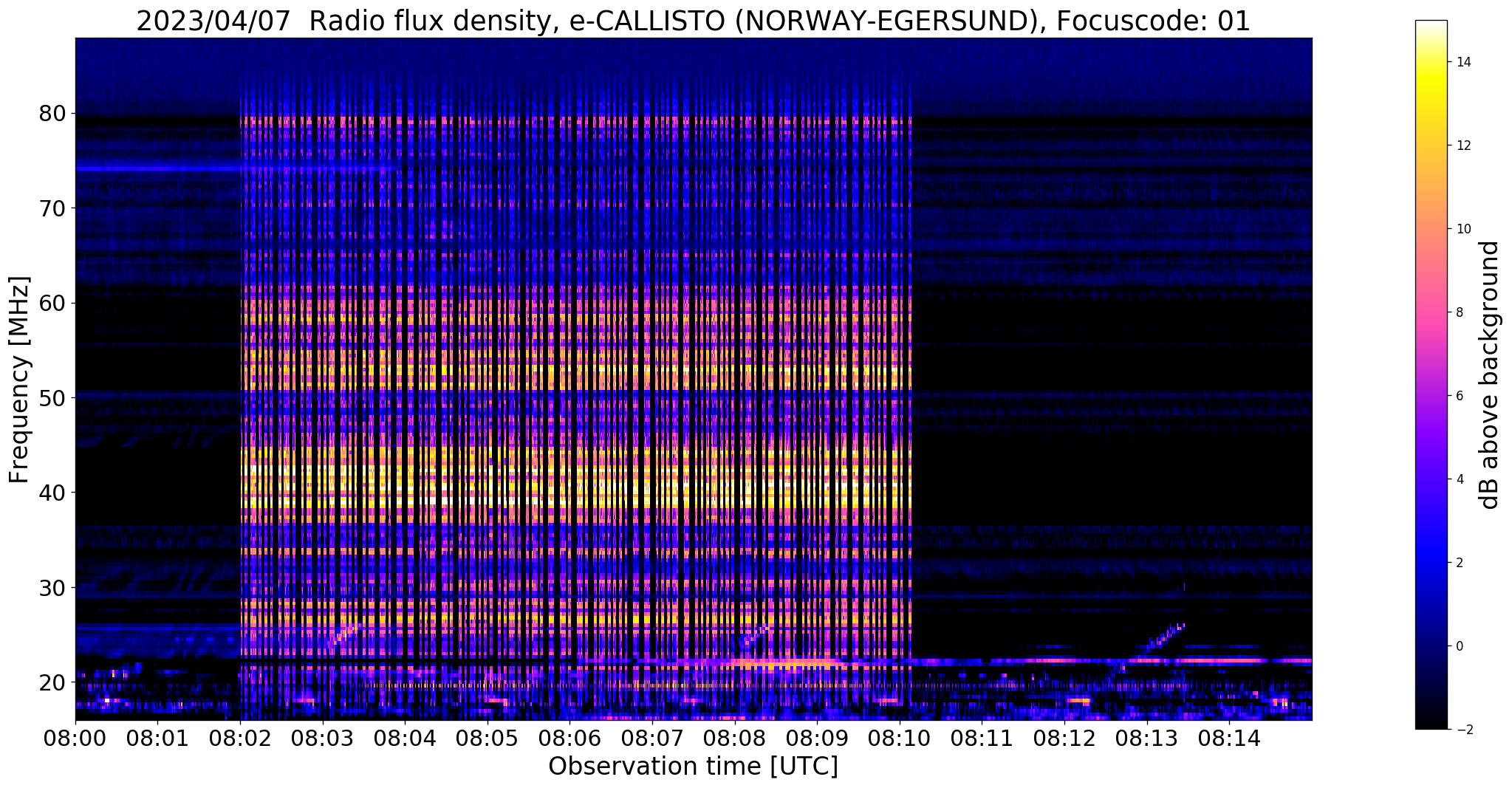1512x788 pixels.
Task: Click the 80 MHz frequency tick label
Action: pos(53,114)
